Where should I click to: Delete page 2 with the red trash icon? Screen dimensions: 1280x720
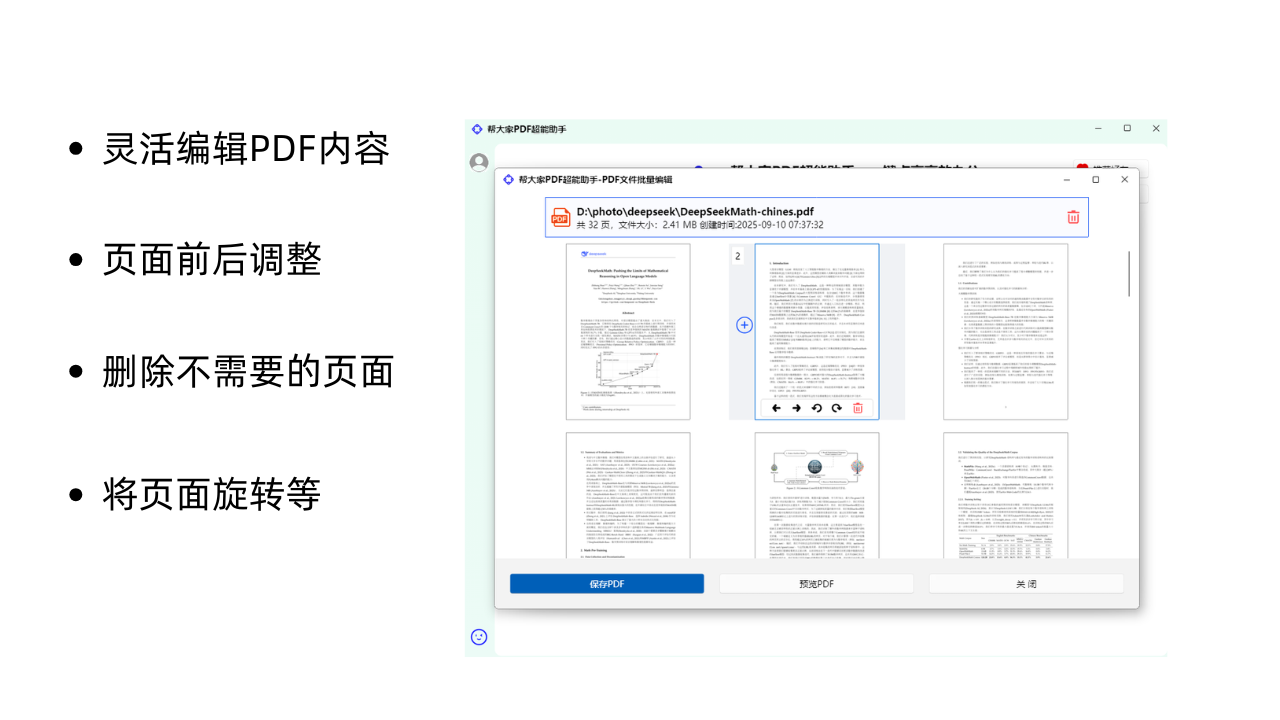tap(857, 408)
